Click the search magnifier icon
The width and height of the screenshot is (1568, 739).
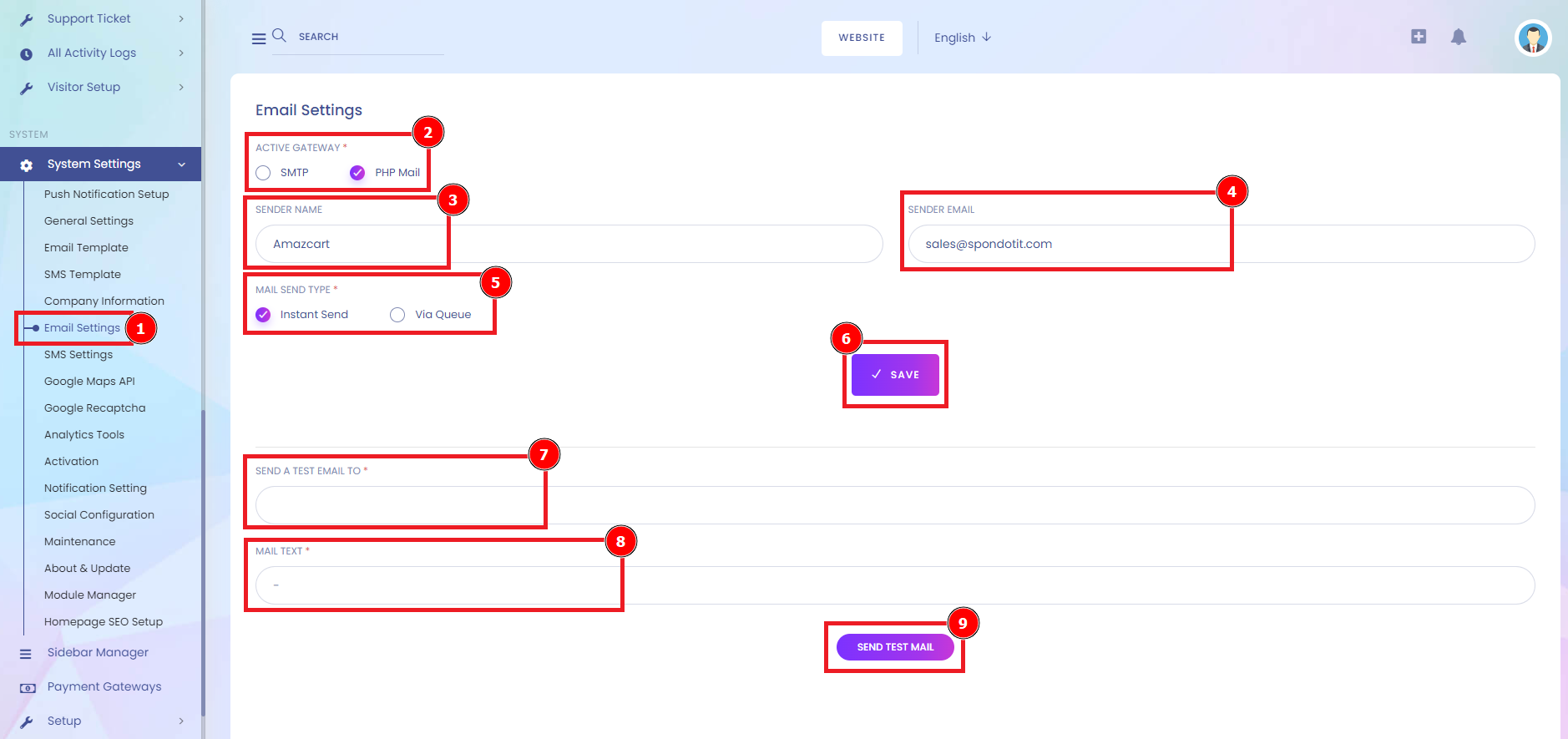click(x=280, y=35)
